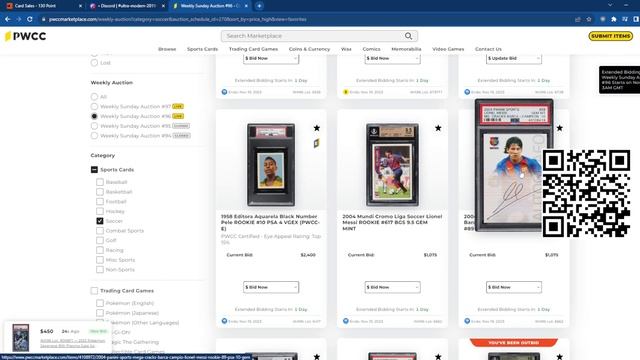Viewport: 640px width, 360px height.
Task: Check the Basketball checkbox
Action: [x=100, y=192]
